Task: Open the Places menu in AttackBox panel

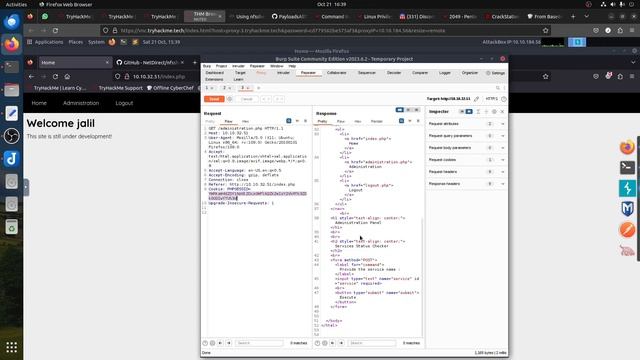Action: coord(76,42)
